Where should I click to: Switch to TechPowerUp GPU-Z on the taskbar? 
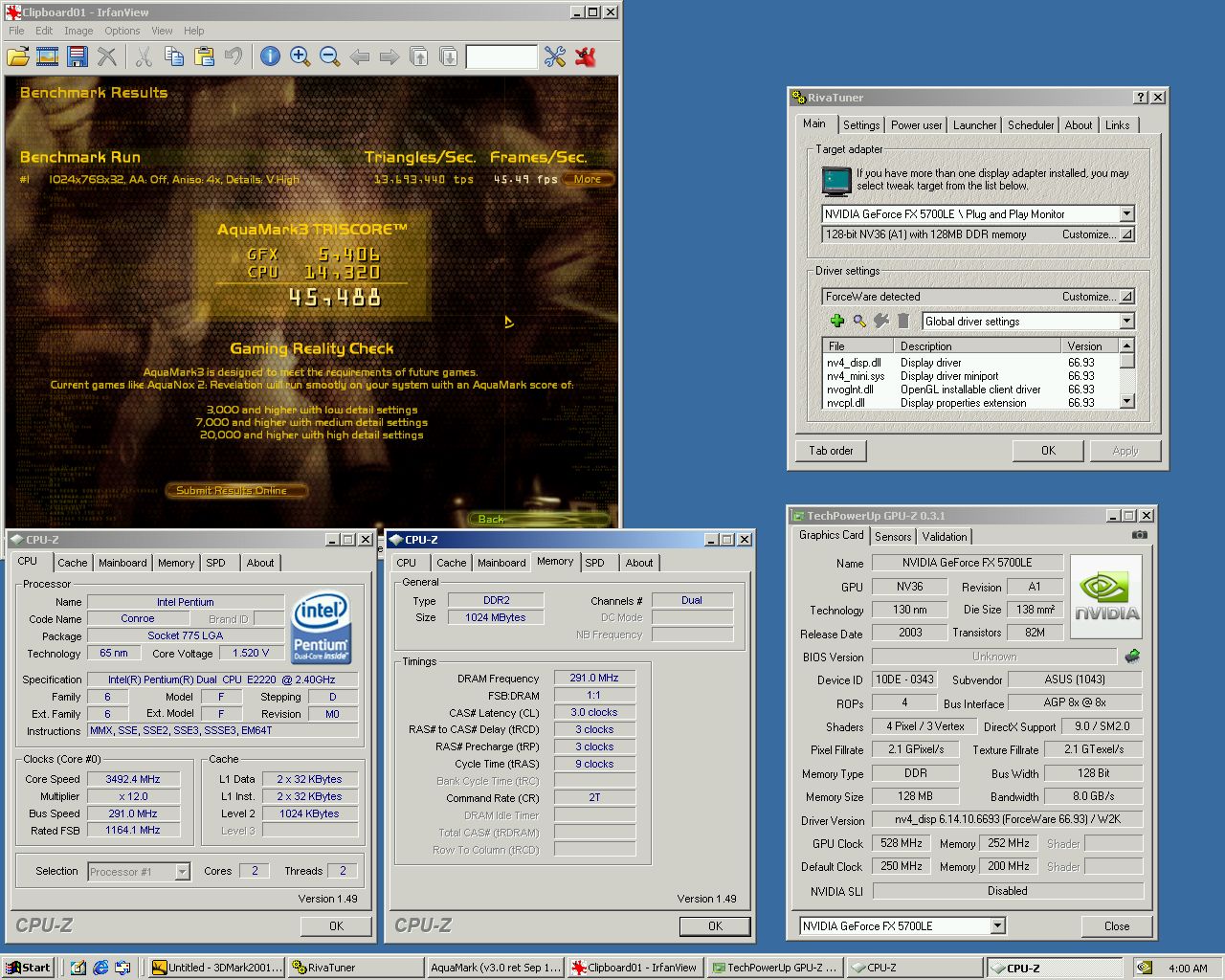pyautogui.click(x=776, y=968)
